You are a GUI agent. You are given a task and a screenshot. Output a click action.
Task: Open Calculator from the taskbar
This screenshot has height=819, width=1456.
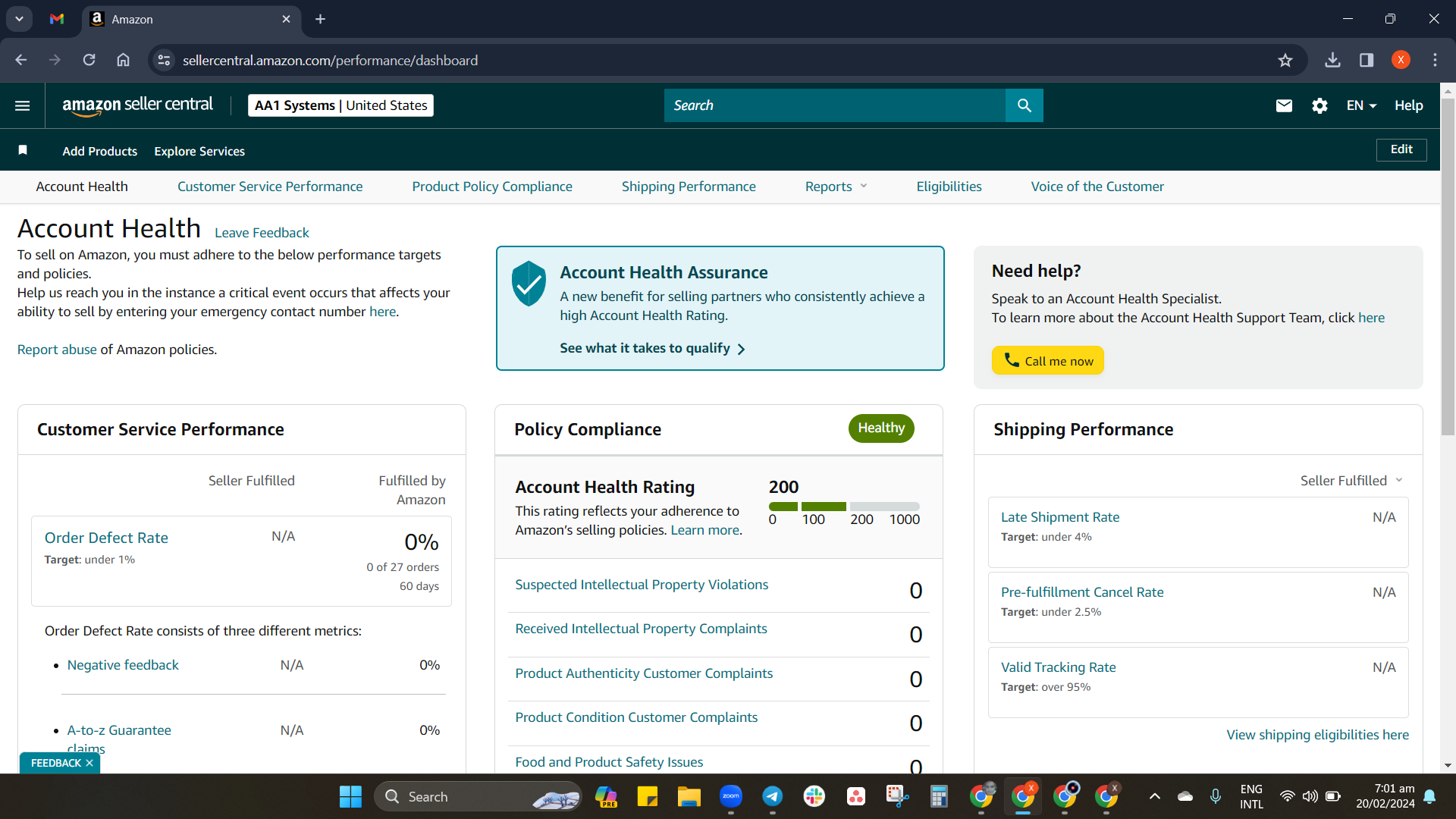(x=939, y=796)
